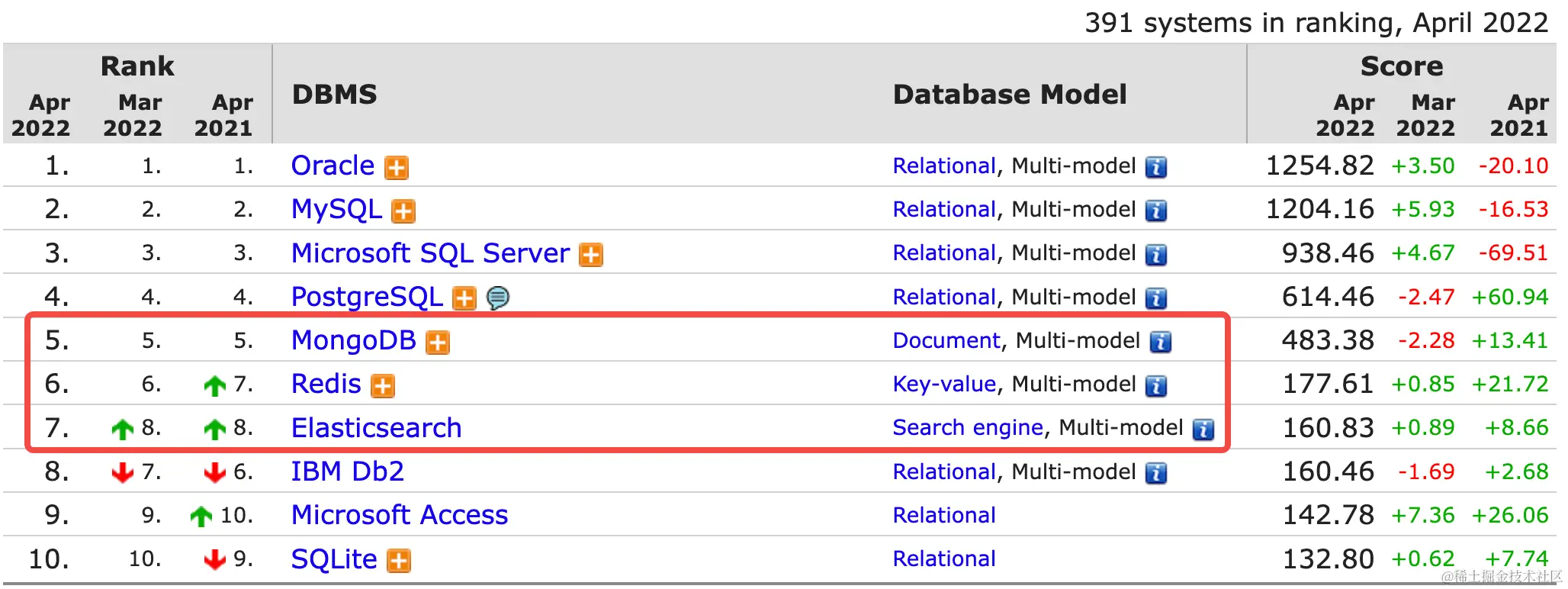Click the '391 systems in ranking, April 2022' text
This screenshot has width=1568, height=589.
[x=1316, y=23]
